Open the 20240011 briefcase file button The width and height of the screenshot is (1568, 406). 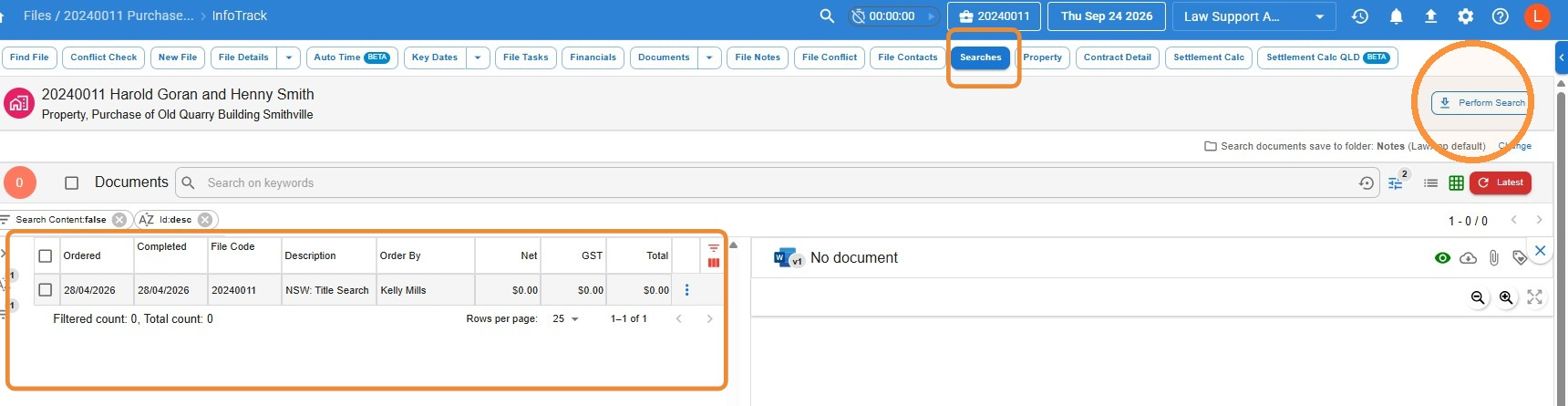(995, 16)
